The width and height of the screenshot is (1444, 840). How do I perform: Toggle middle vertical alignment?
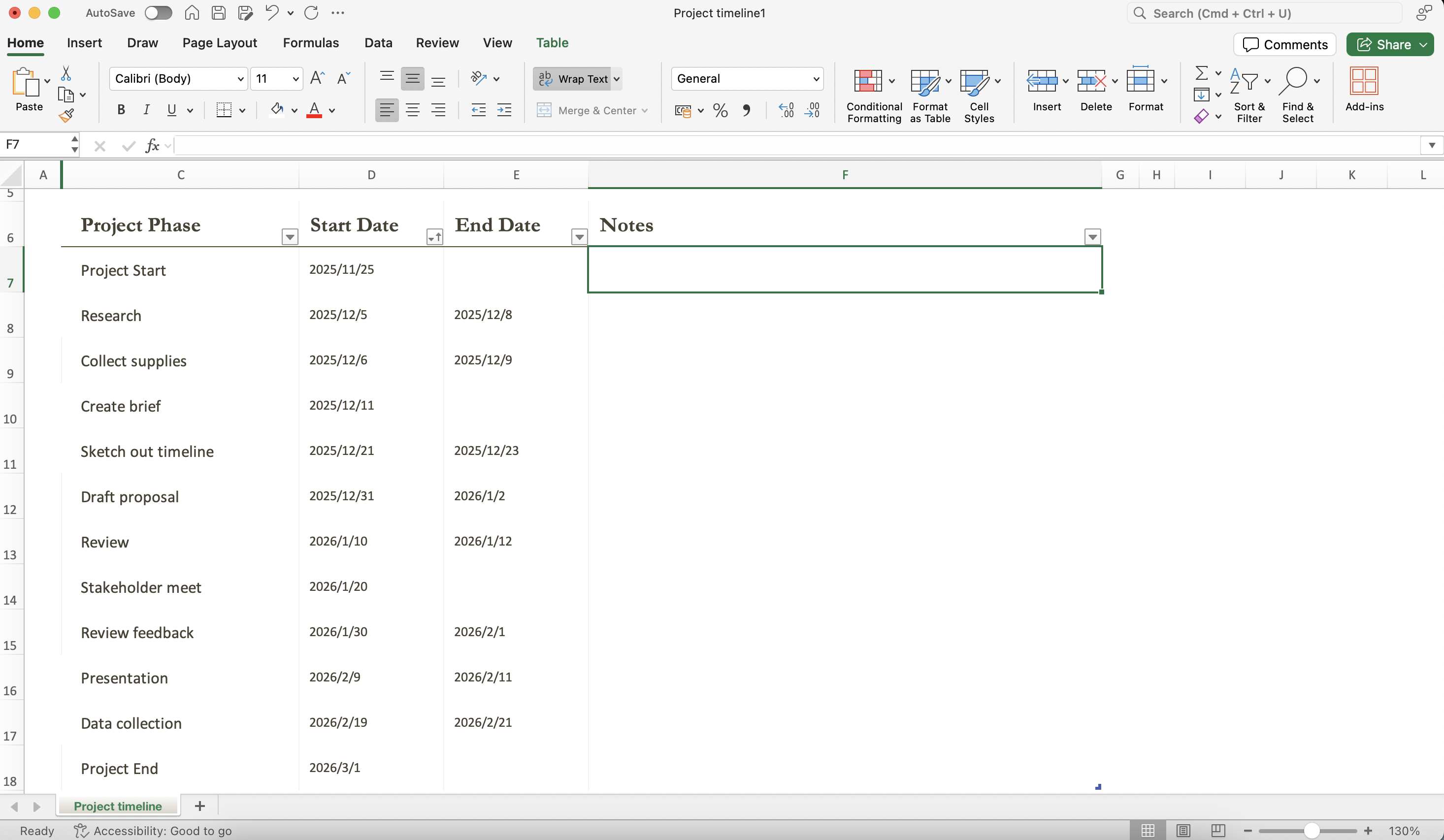pos(413,78)
